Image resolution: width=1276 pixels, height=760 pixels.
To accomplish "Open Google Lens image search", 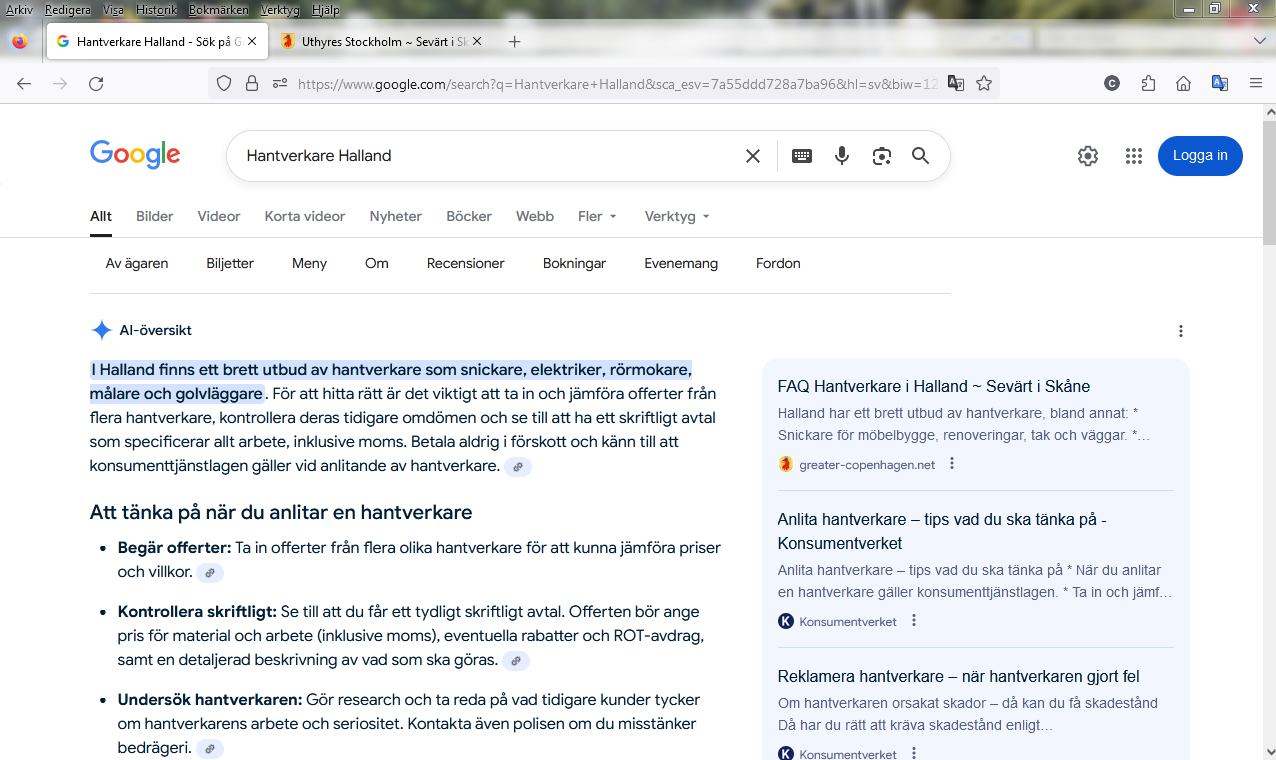I will pos(881,156).
